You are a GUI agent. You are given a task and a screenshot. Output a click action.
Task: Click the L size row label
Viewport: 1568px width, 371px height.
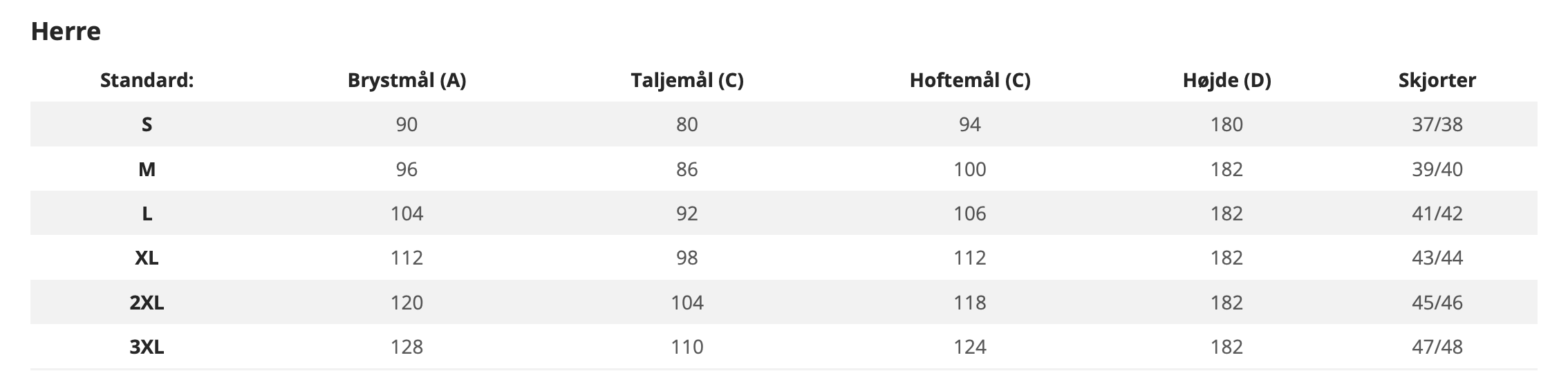pos(147,213)
